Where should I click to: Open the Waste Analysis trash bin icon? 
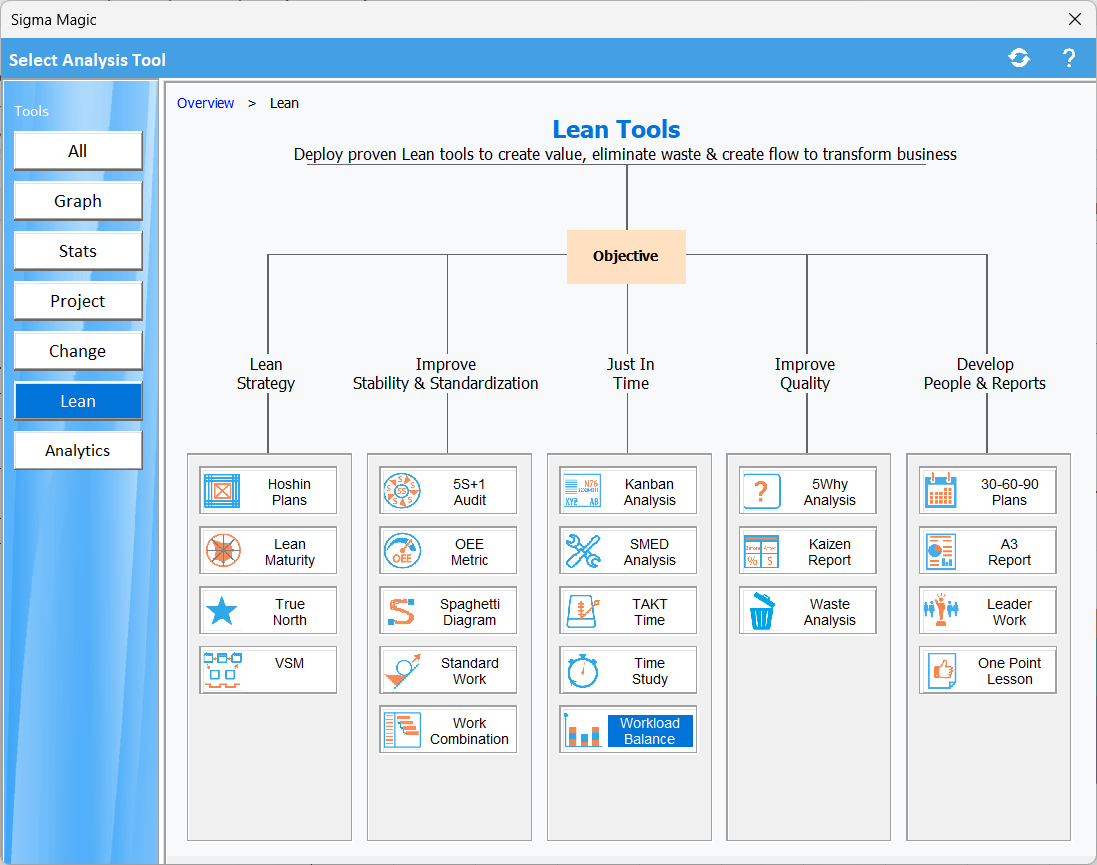pos(762,611)
